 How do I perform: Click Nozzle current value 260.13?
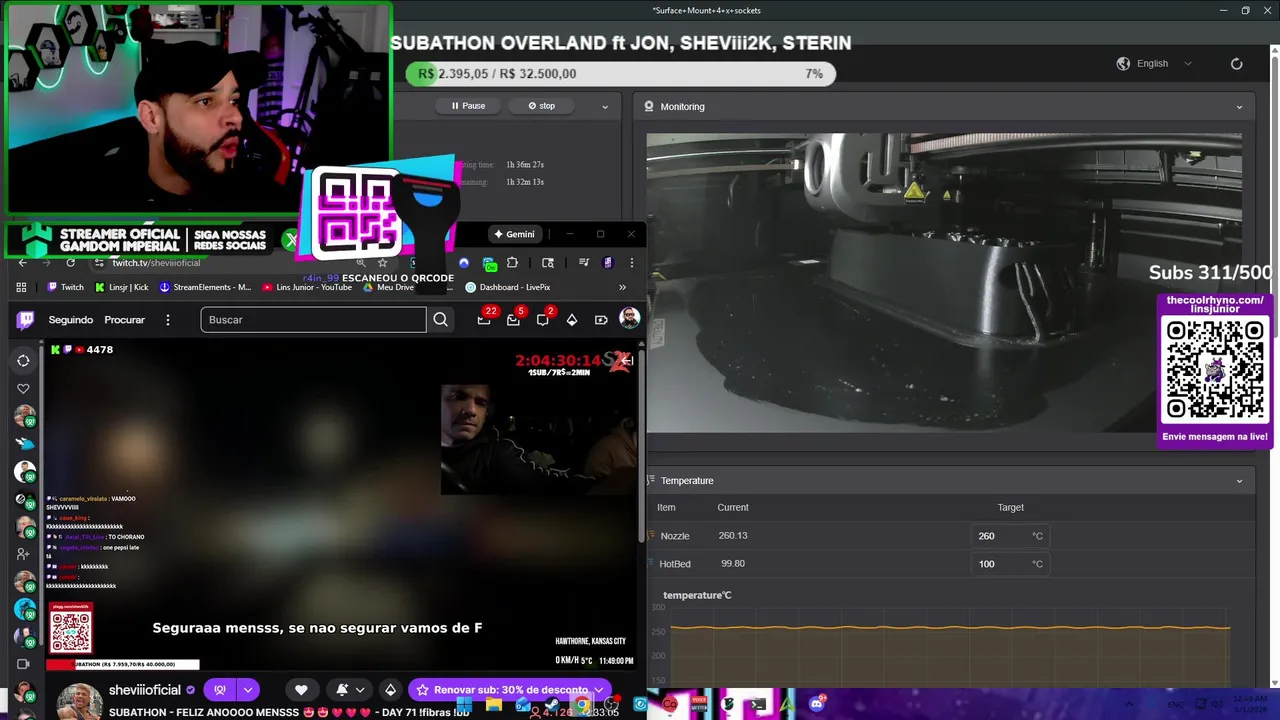point(733,536)
